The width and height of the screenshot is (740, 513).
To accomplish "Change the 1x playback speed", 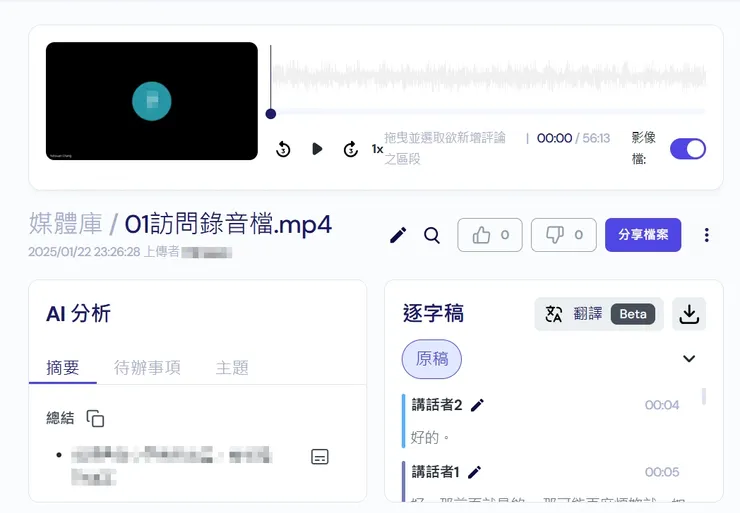I will pos(377,149).
